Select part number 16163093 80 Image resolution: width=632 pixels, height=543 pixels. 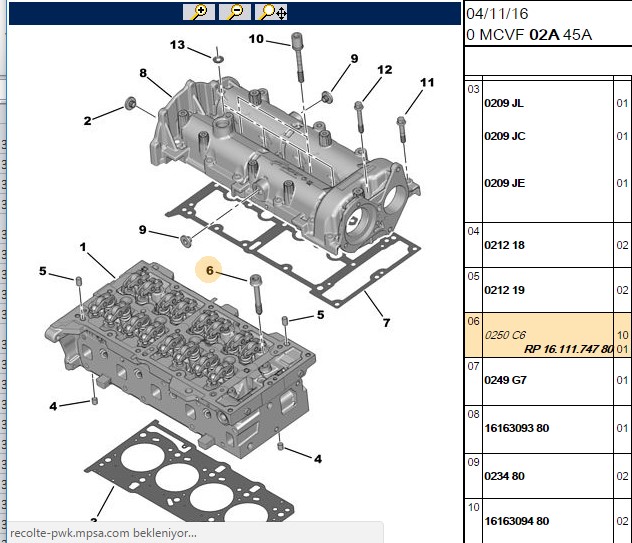pyautogui.click(x=517, y=428)
